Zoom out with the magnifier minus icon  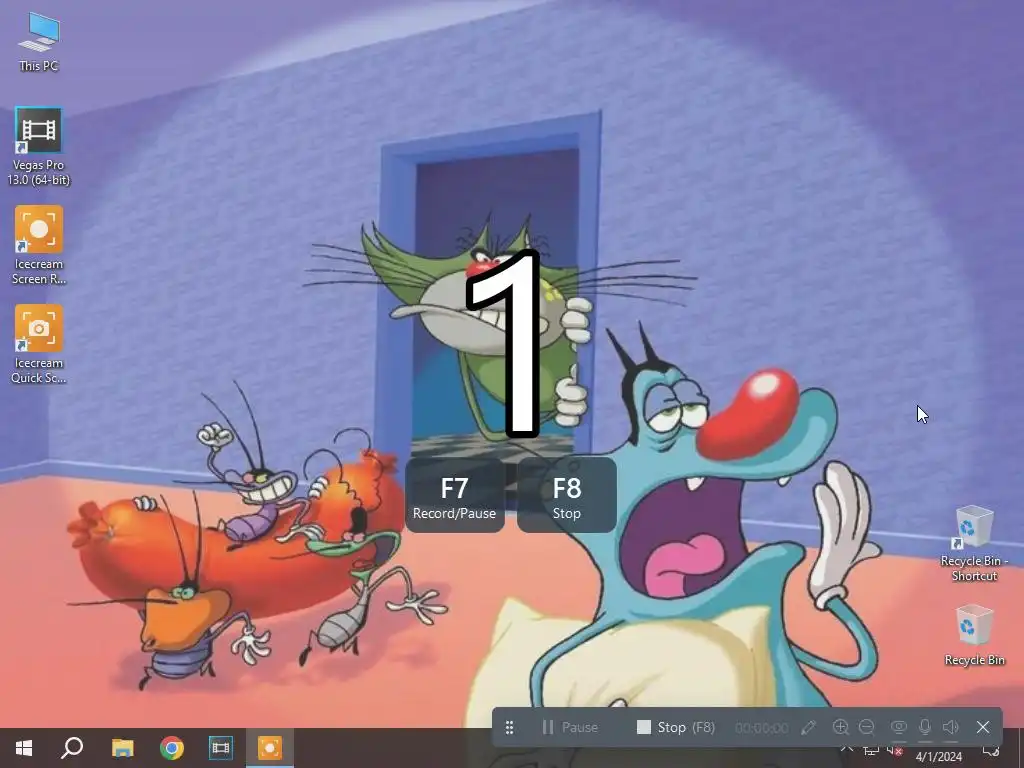pyautogui.click(x=867, y=727)
